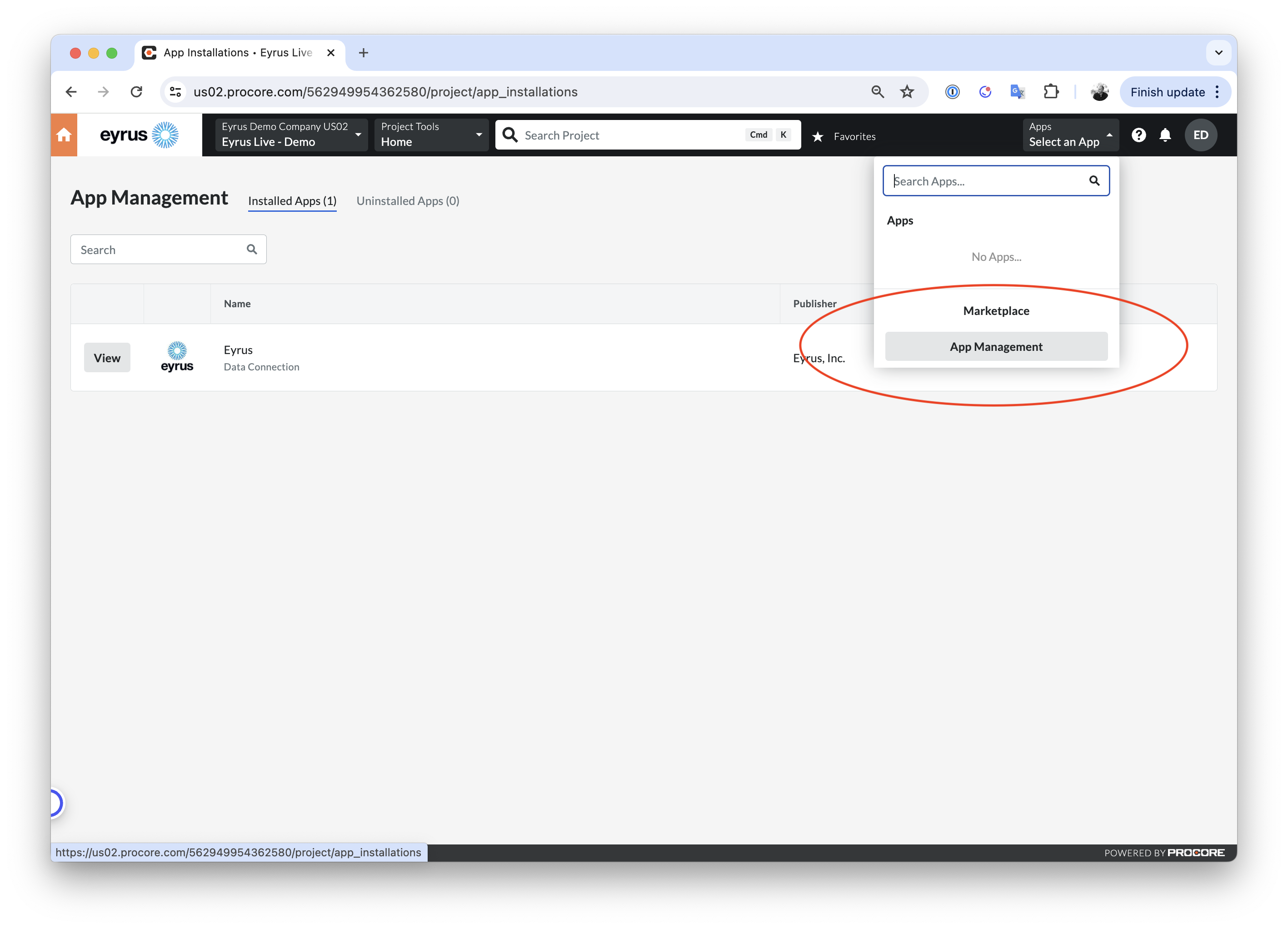Screen dimensions: 1288x929
Task: Click the Powered by Procore footer
Action: coord(1164,852)
